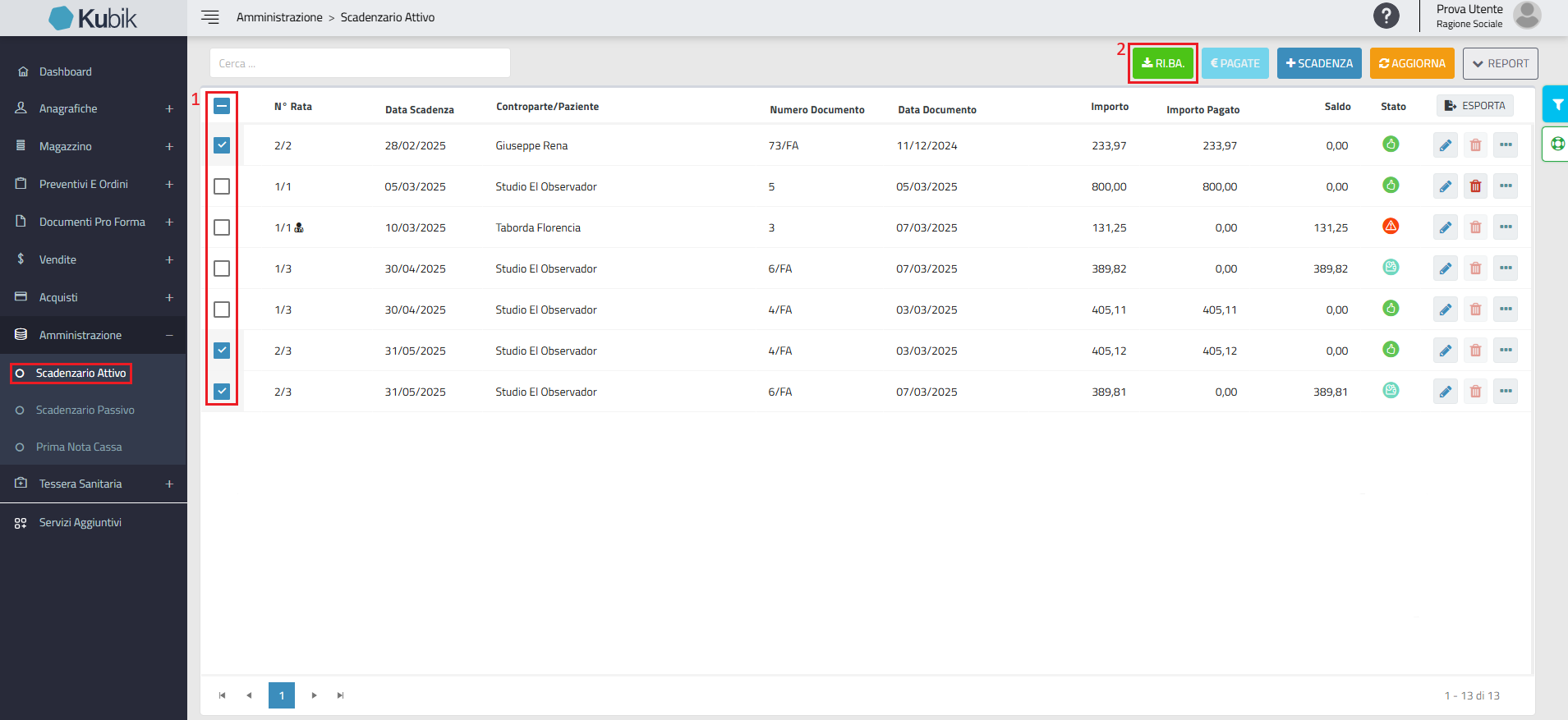Delete the Studio El Observador 1/1 row
This screenshot has height=720, width=1568.
pos(1475,186)
